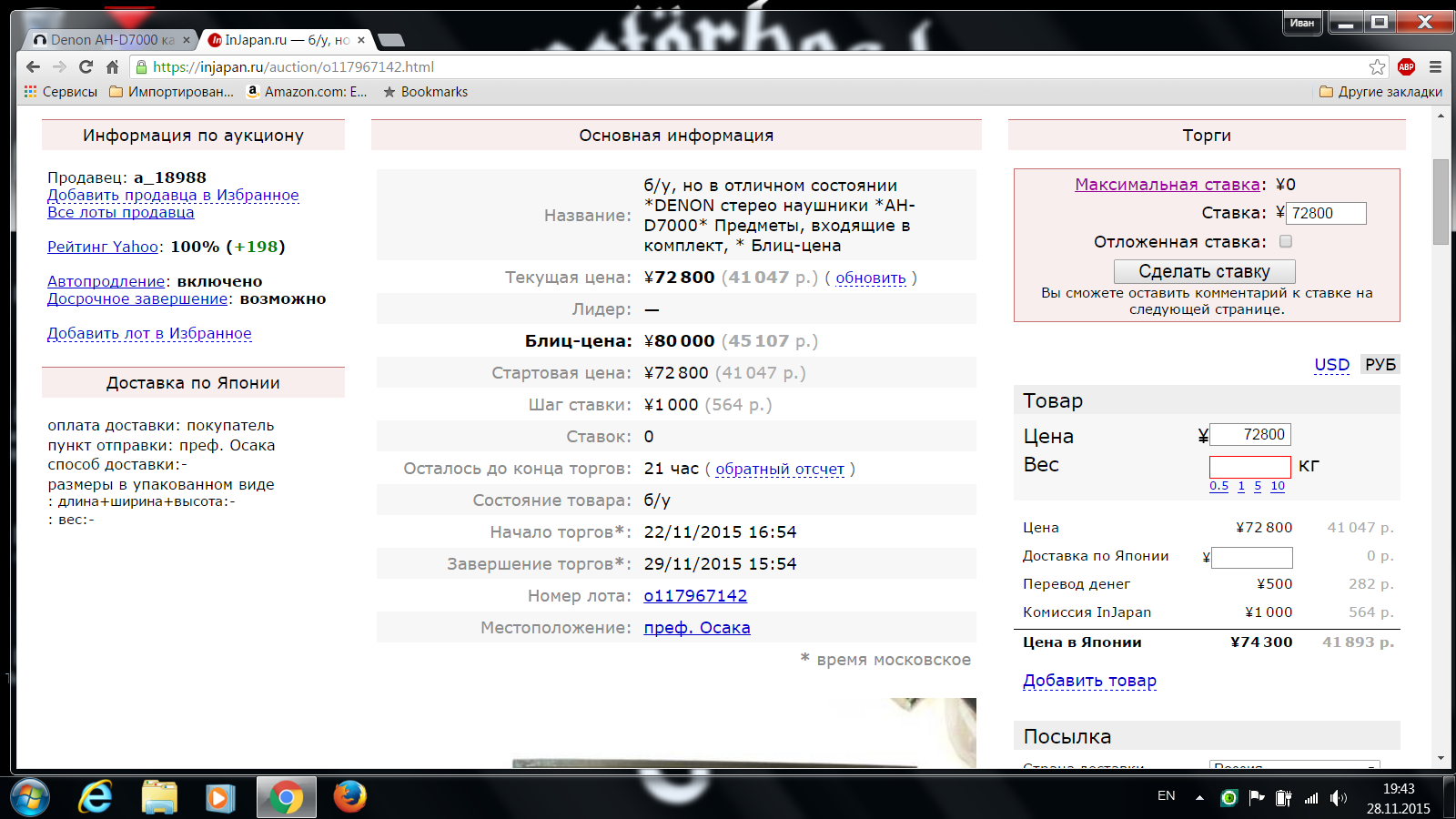
Task: Edit the Ставка amount field
Action: pyautogui.click(x=1326, y=213)
